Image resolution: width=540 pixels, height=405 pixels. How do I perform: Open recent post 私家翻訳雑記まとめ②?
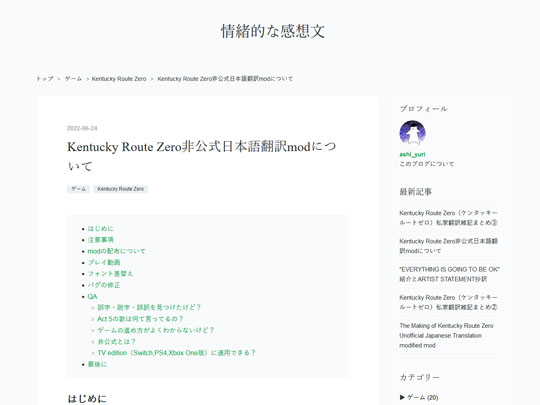pos(448,302)
